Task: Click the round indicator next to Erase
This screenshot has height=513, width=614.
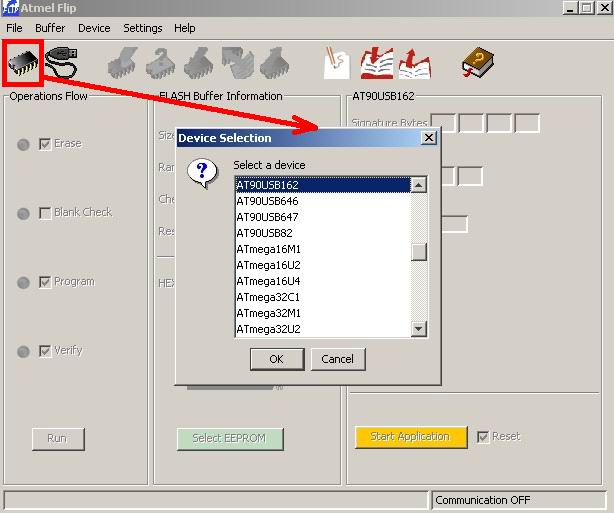Action: (x=23, y=145)
